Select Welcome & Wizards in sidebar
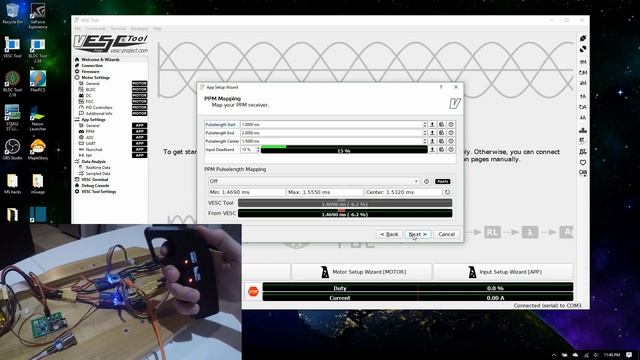 [x=100, y=60]
